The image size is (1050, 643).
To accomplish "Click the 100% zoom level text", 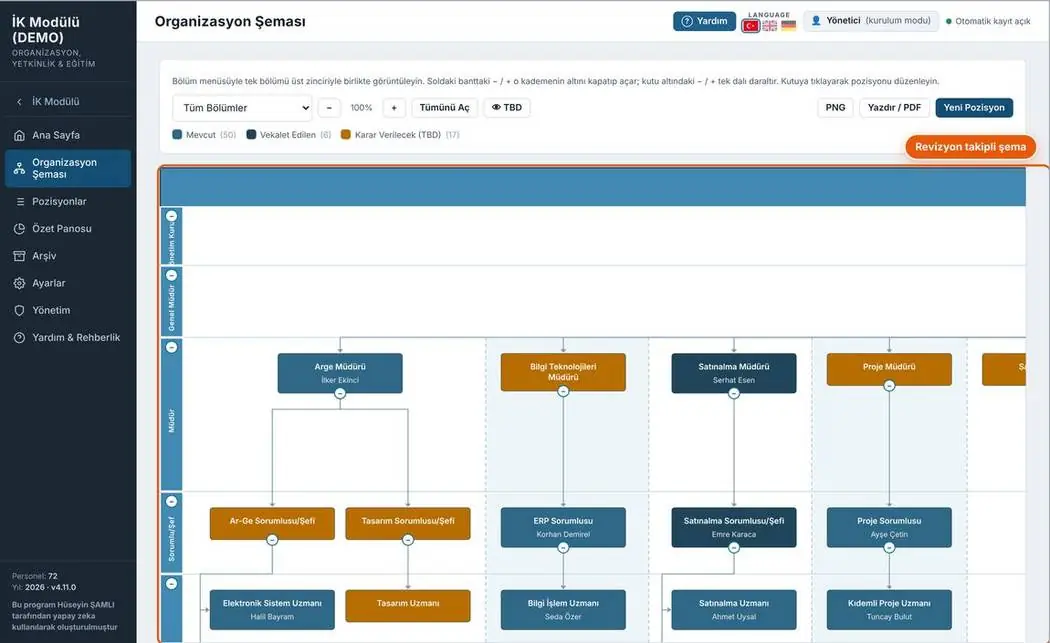I will point(362,108).
